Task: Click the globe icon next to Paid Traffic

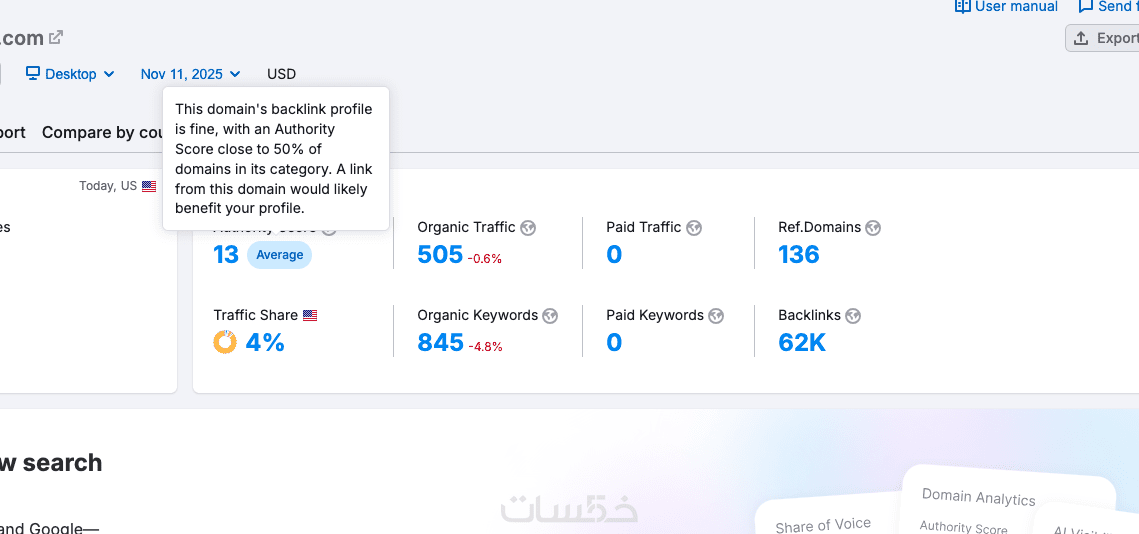Action: click(694, 228)
